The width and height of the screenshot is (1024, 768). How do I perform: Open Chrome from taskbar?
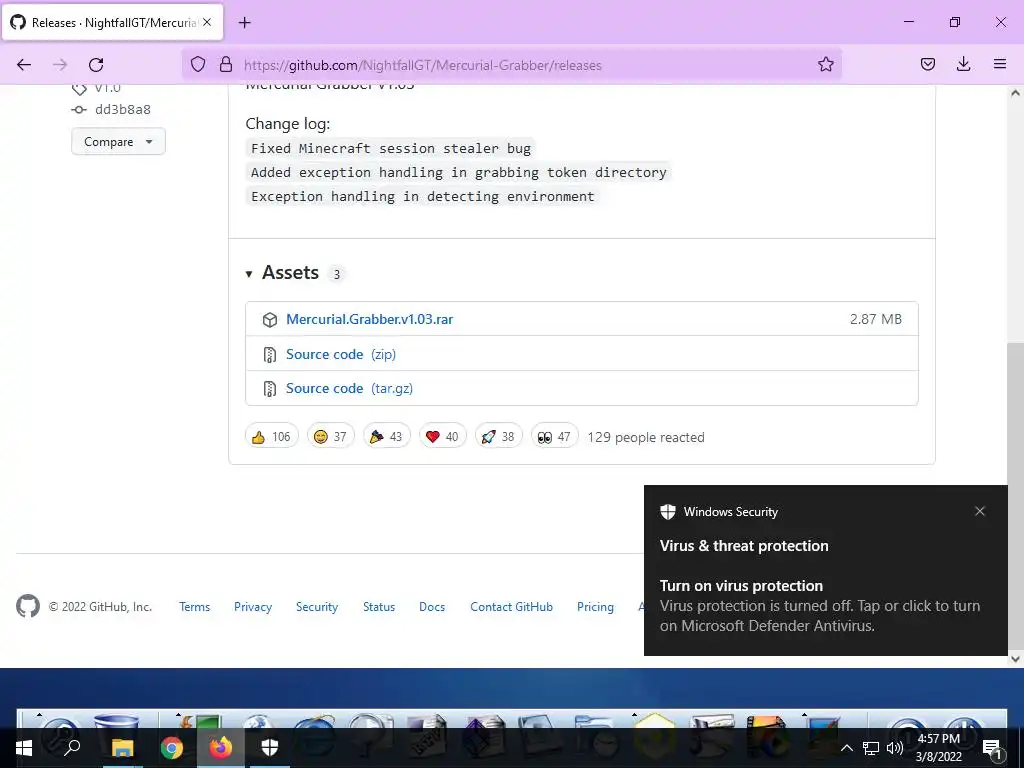(x=172, y=748)
